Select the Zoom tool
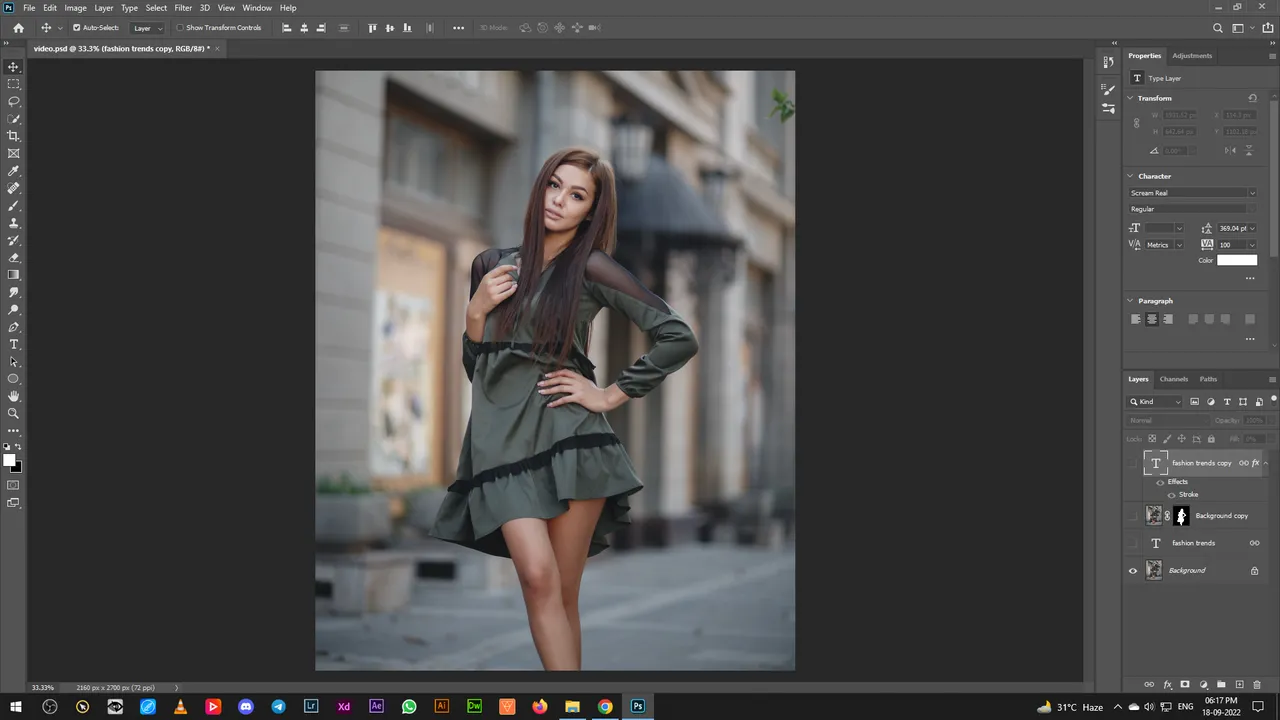 13,413
